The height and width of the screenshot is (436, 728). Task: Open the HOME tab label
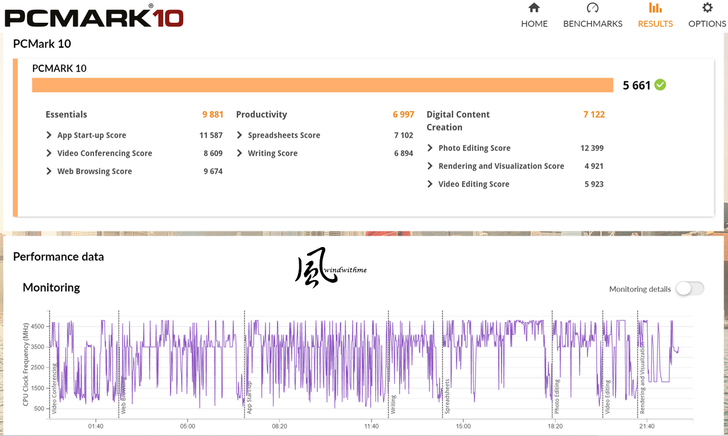[x=534, y=24]
